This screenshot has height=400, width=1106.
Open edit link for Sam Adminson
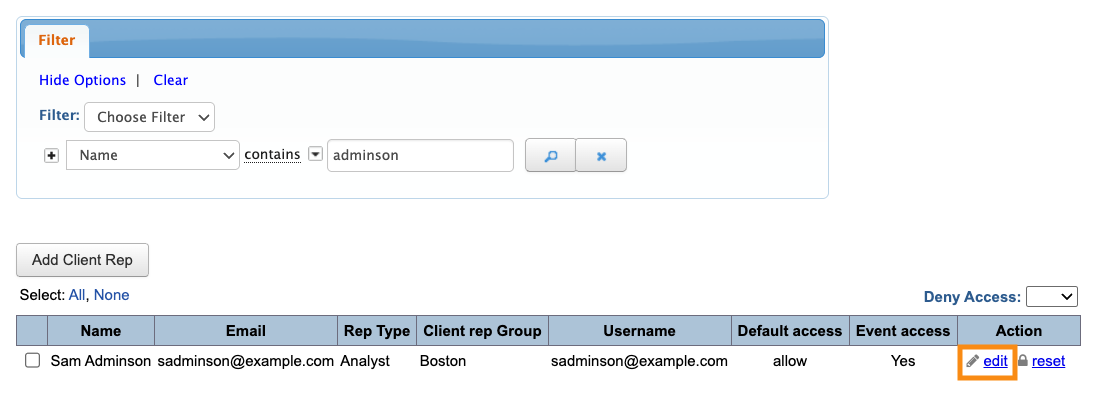coord(995,361)
